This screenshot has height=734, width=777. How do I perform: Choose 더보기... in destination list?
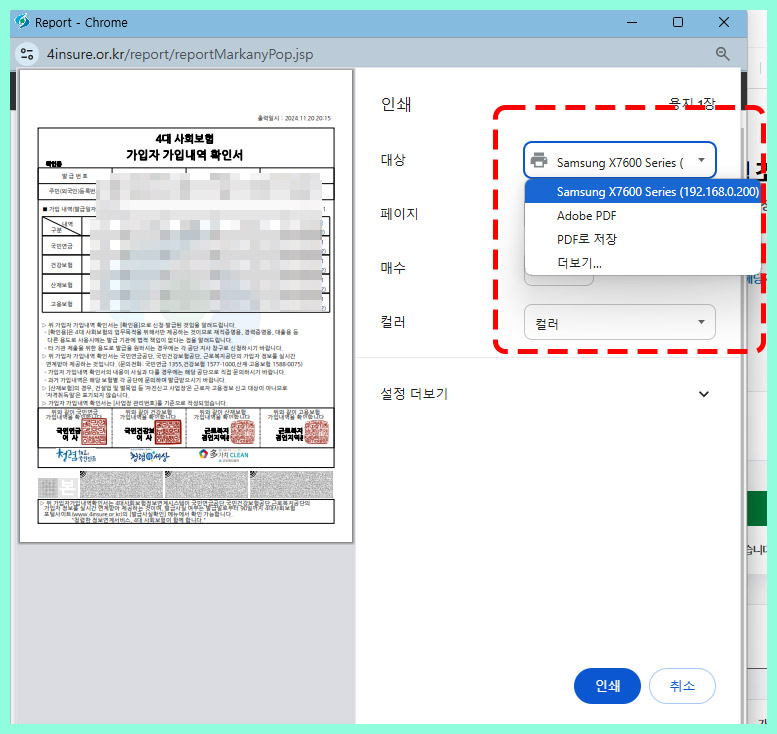643,263
